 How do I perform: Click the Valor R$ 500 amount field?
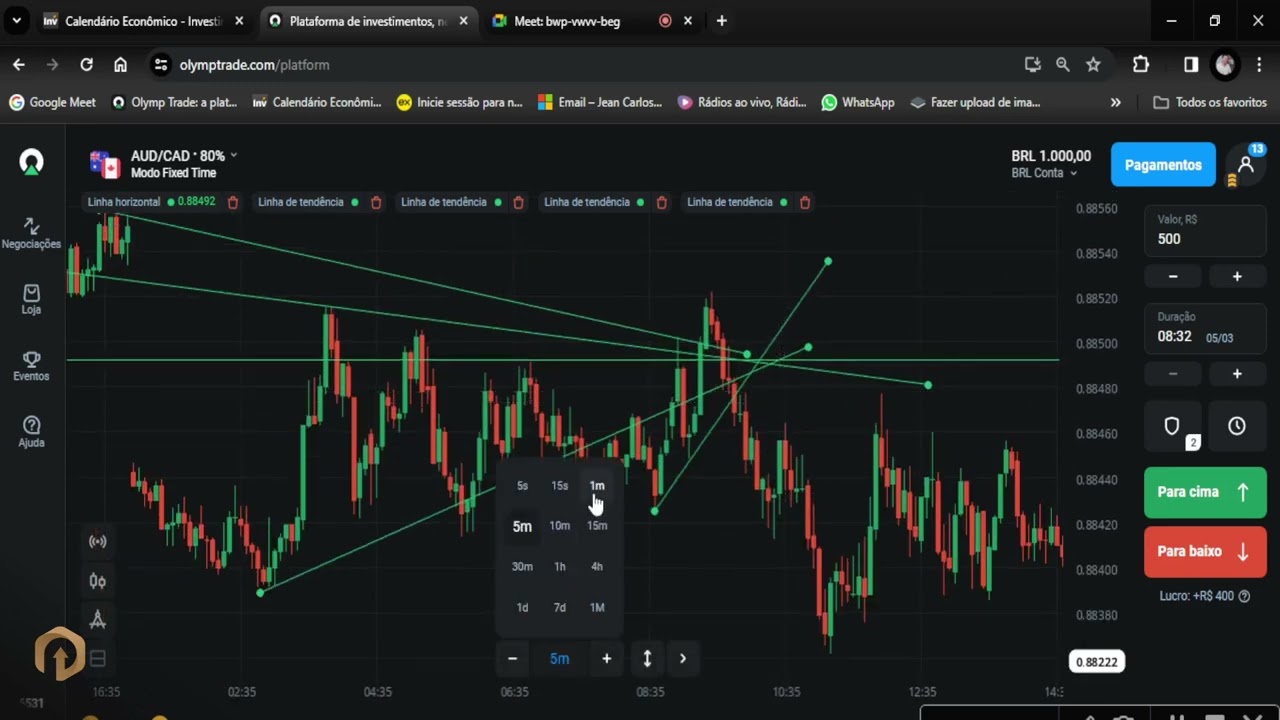coord(1205,230)
